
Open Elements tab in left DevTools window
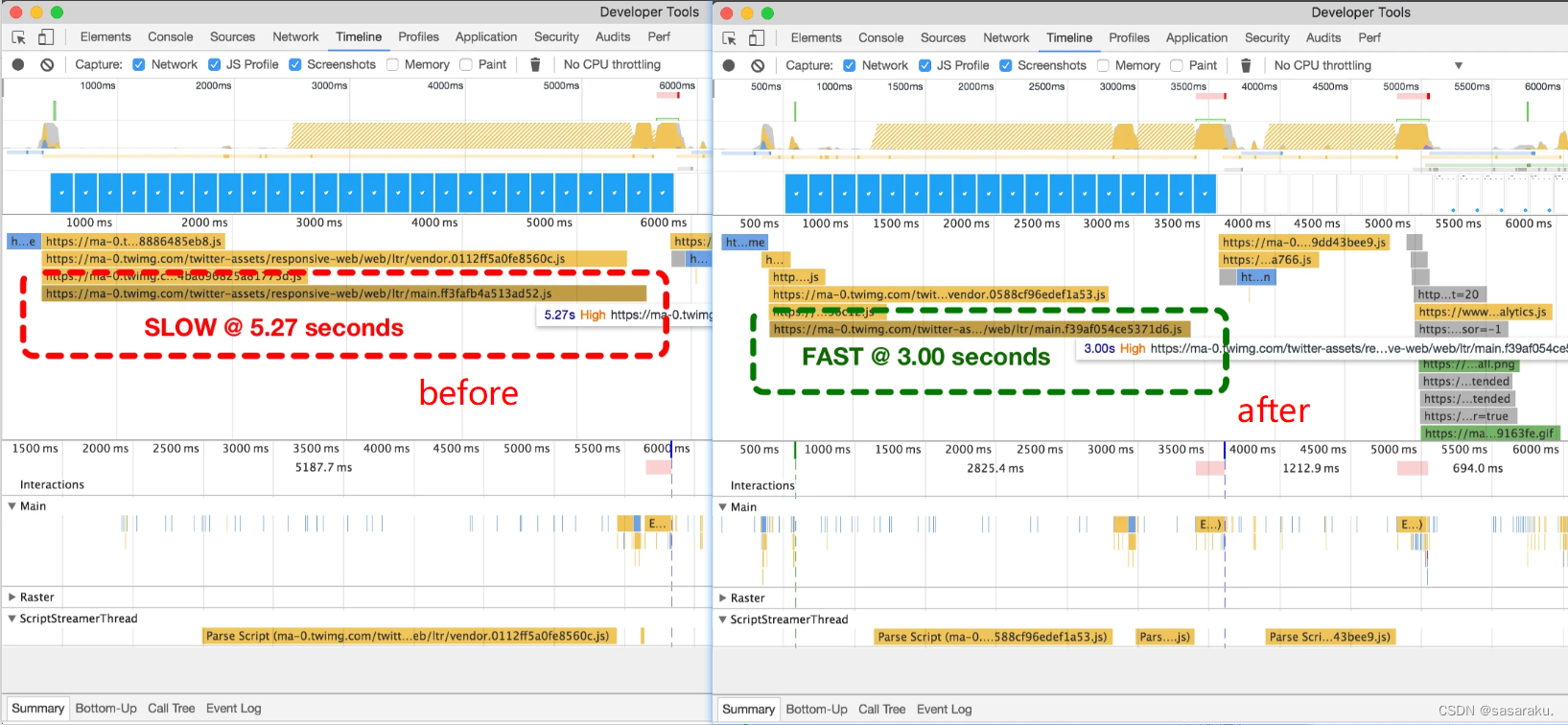click(105, 36)
